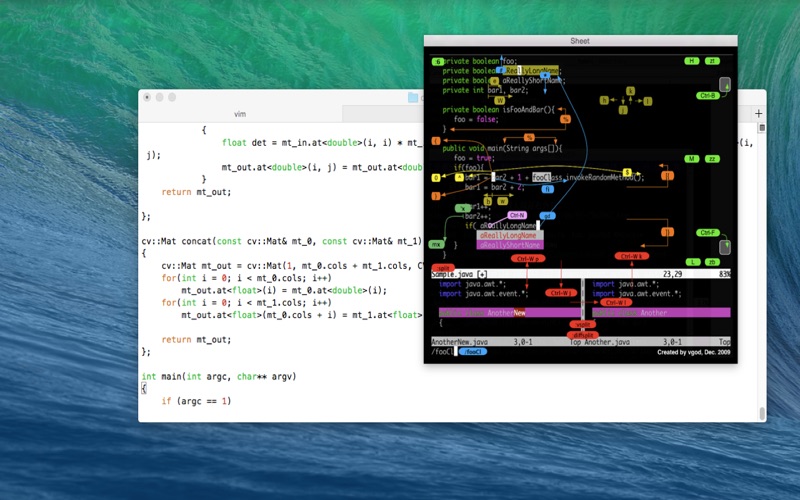The image size is (800, 500).
Task: Click the Another.java status line label
Action: click(607, 342)
